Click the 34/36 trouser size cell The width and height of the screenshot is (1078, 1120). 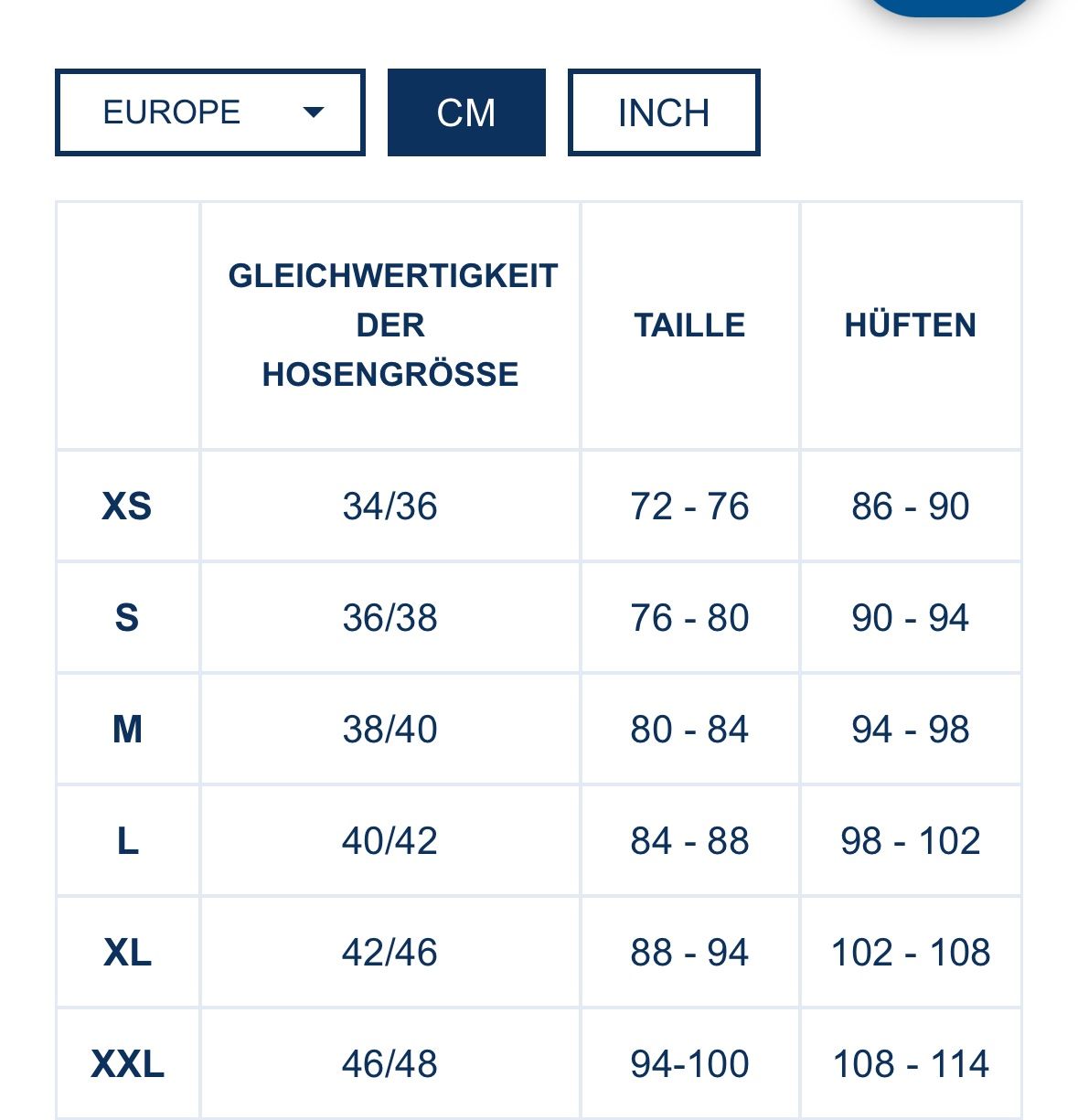(390, 507)
